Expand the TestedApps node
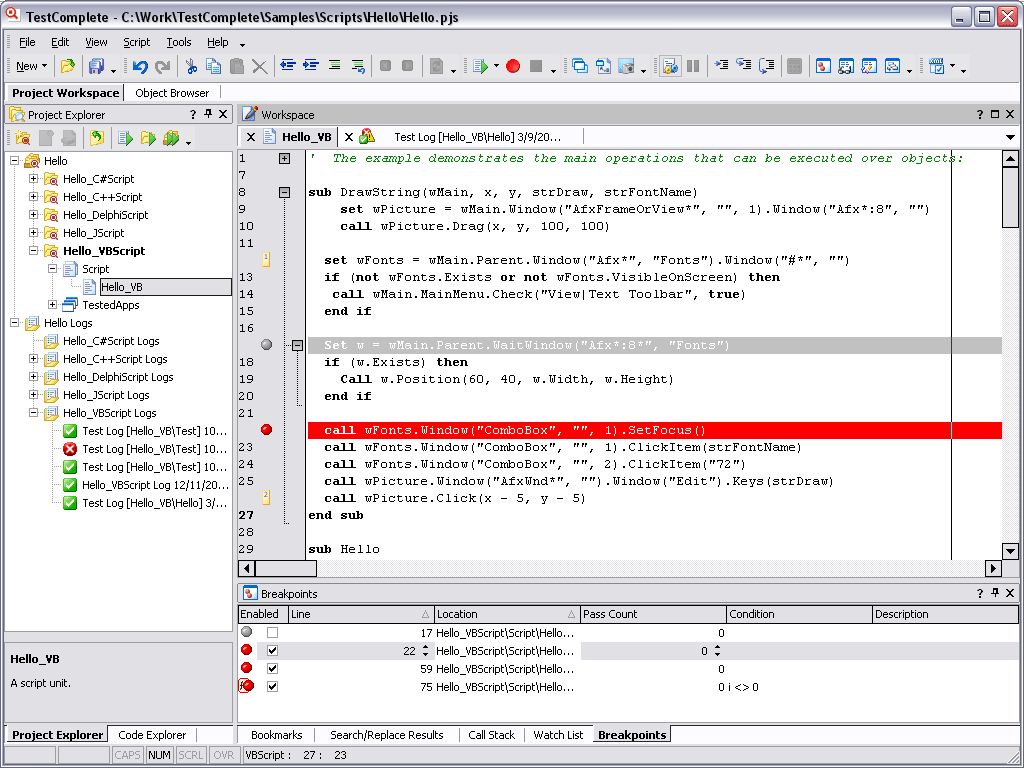 tap(52, 304)
